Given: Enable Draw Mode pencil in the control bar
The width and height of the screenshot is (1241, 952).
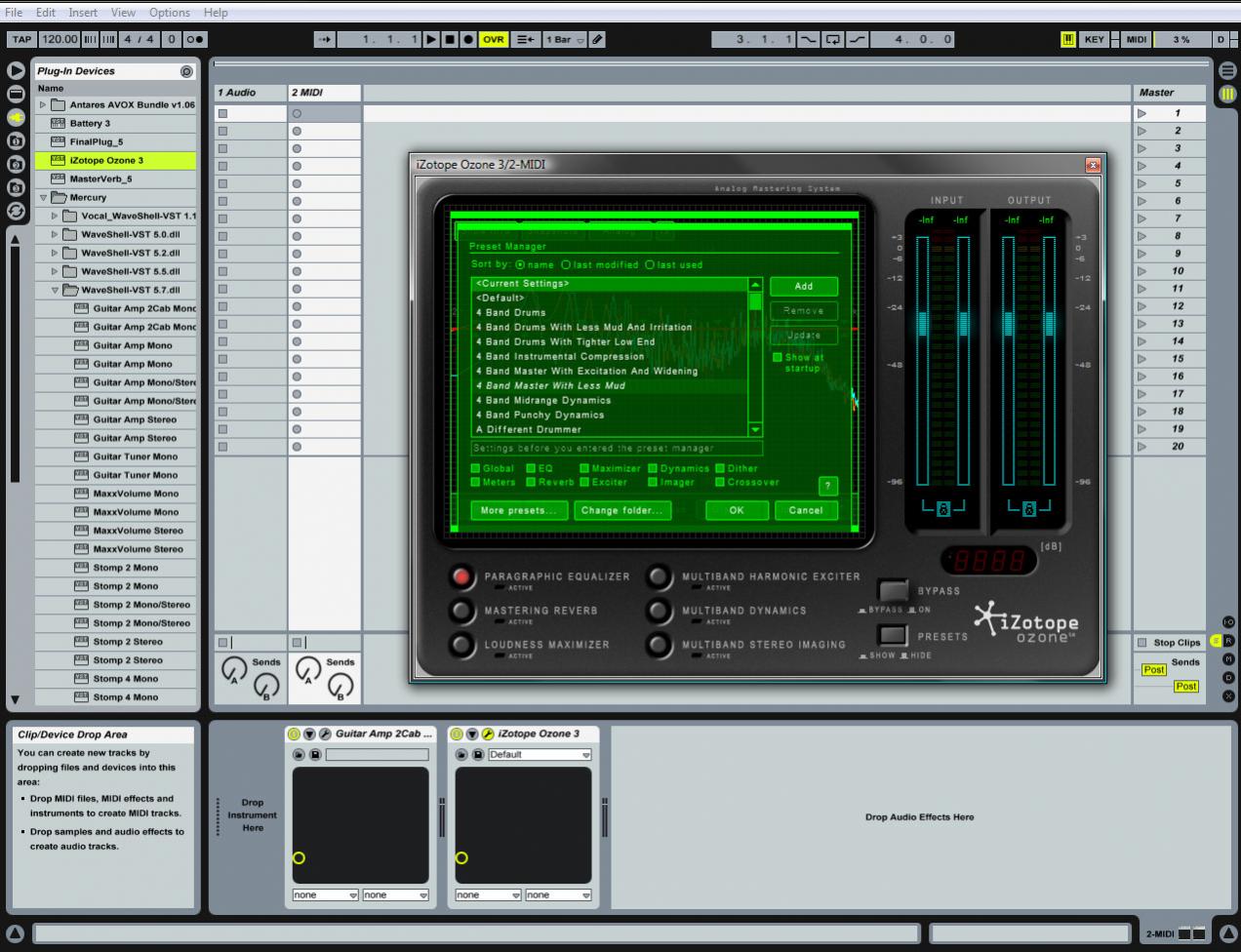Looking at the screenshot, I should coord(597,39).
